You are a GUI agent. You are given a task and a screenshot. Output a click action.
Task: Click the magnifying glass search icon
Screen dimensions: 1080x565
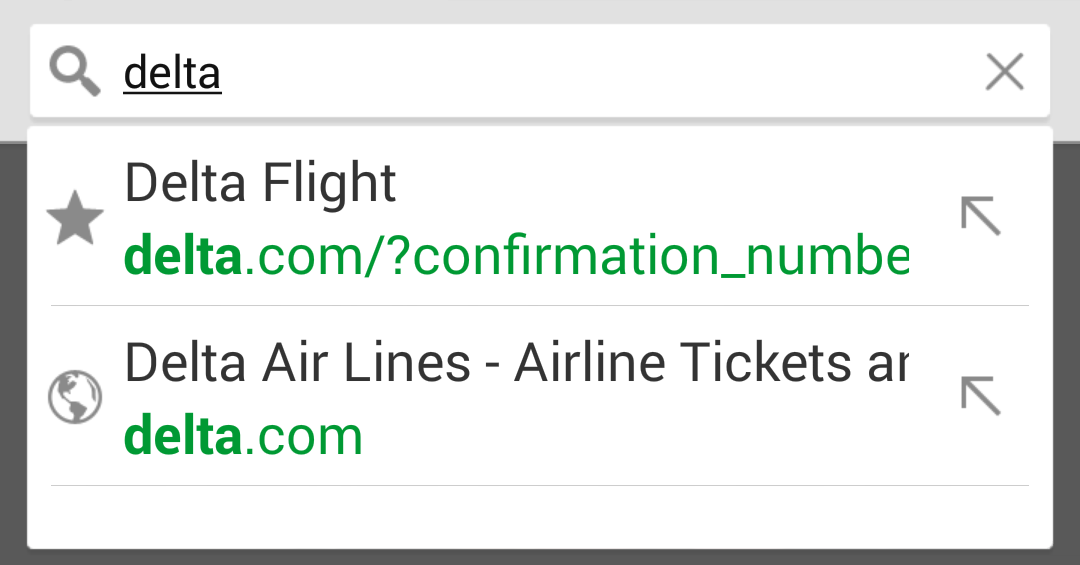75,73
